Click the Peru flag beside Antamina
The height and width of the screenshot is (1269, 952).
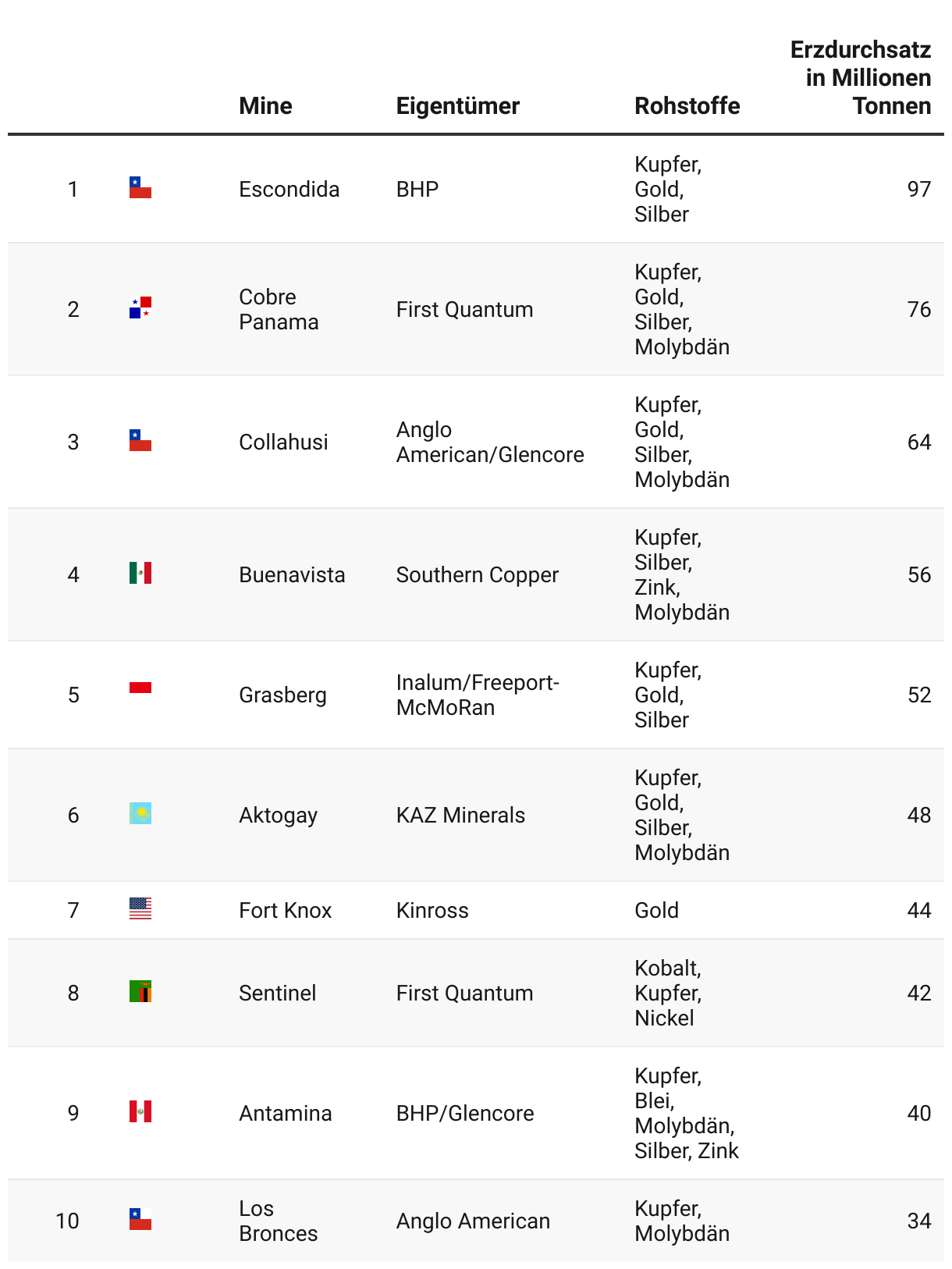(x=140, y=1112)
